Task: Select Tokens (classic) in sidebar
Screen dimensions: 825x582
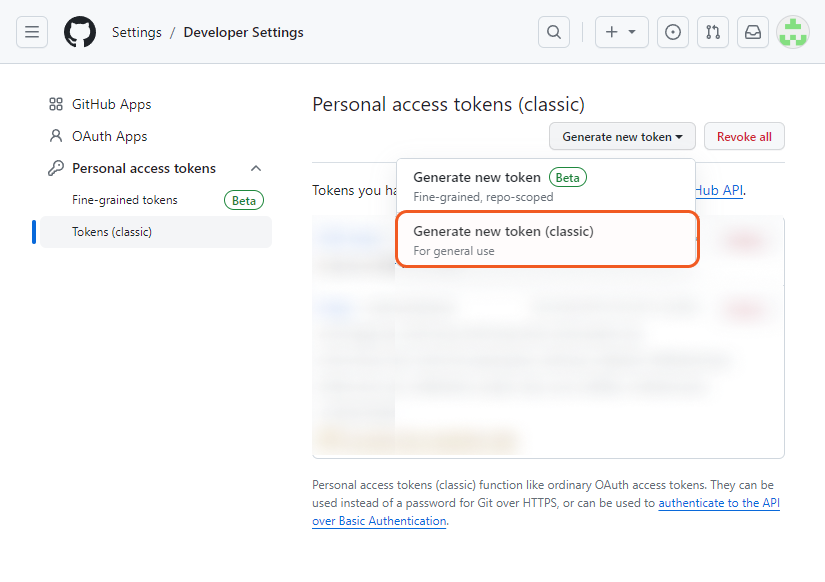Action: pos(112,232)
